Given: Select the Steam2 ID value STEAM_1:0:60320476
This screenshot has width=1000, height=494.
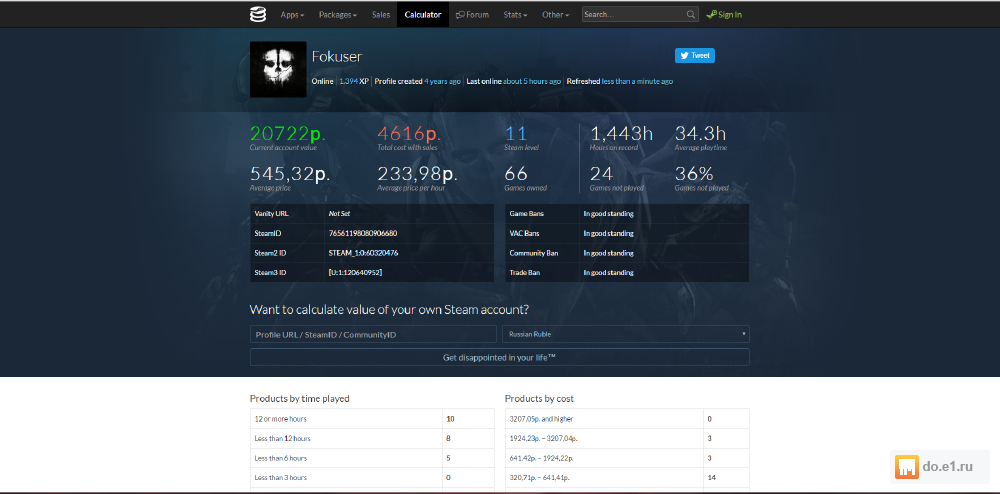Looking at the screenshot, I should coord(364,253).
